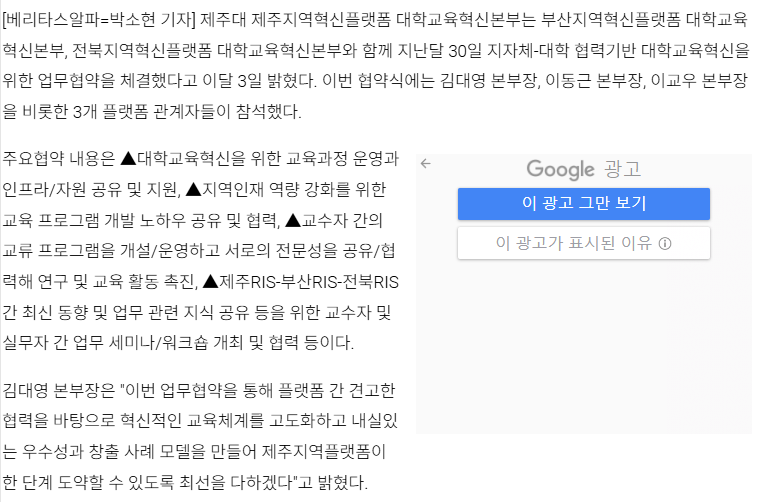The width and height of the screenshot is (766, 502).
Task: Click the info icon beside 이 광고가 표시된 이유
Action: (x=665, y=244)
